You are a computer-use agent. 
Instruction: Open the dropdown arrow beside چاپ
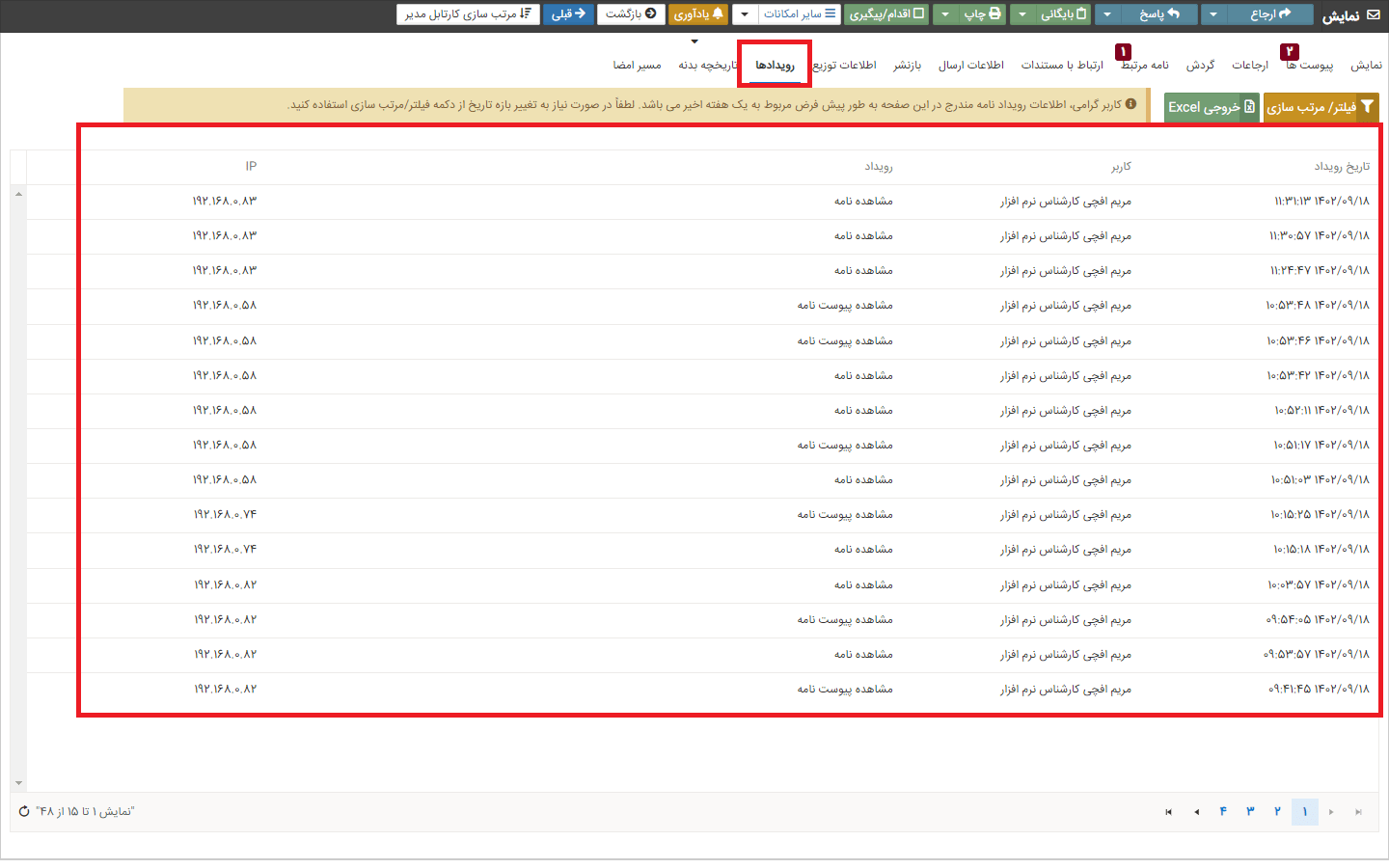click(945, 14)
